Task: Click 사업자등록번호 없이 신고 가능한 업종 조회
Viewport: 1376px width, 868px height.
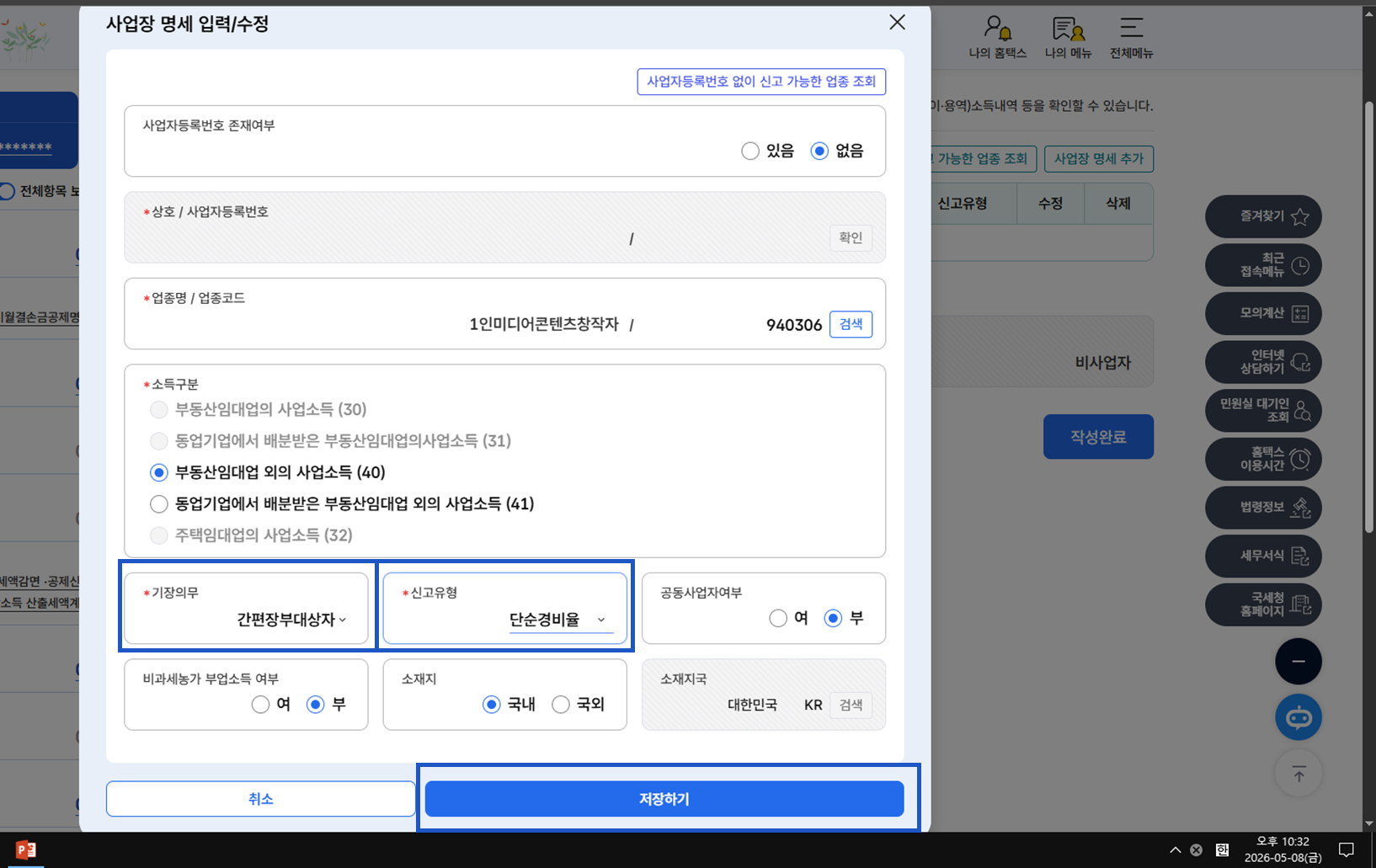Action: [x=761, y=82]
